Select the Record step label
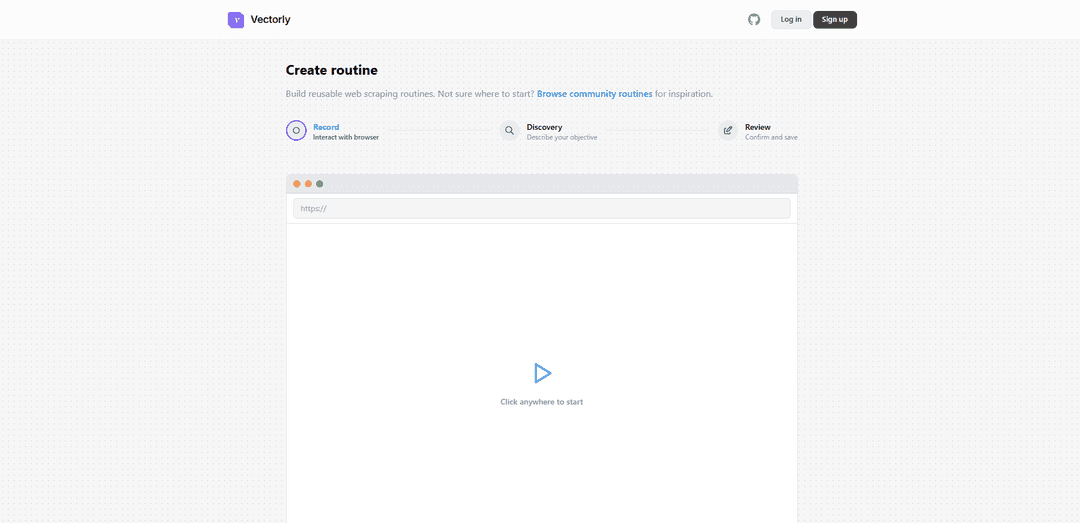Image resolution: width=1080 pixels, height=523 pixels. 326,127
